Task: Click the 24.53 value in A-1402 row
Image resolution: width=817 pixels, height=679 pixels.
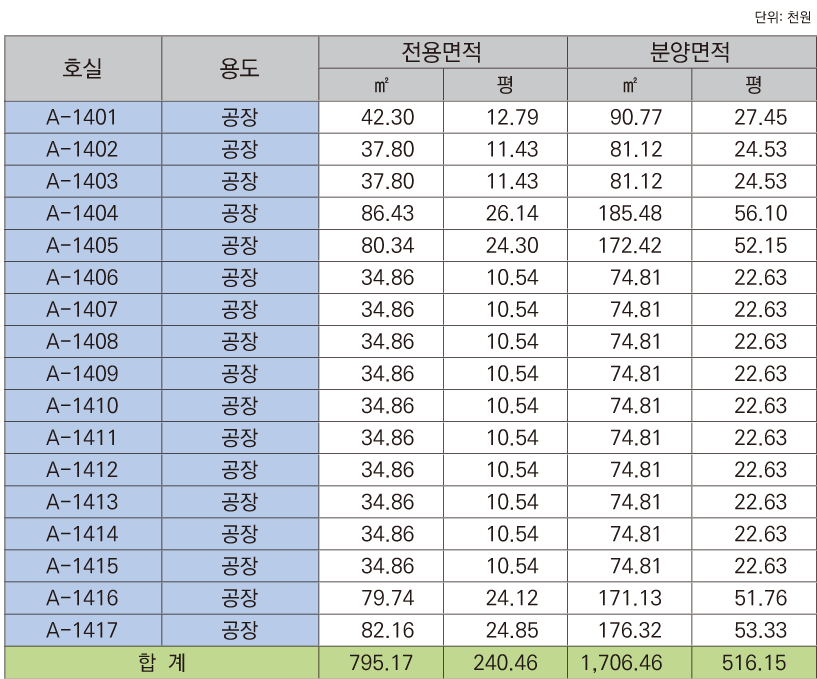Action: [x=761, y=150]
